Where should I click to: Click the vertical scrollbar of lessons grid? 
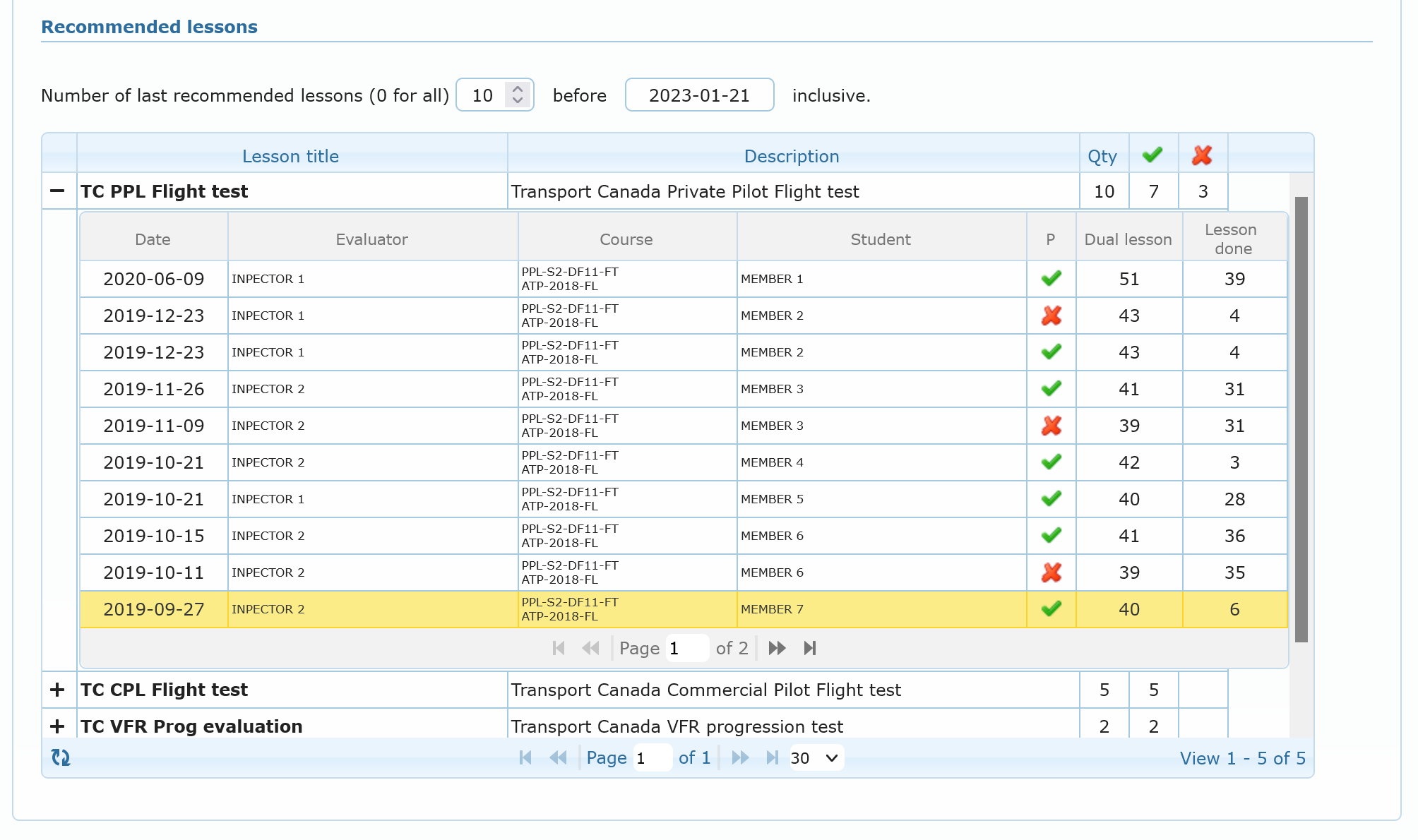point(1301,419)
